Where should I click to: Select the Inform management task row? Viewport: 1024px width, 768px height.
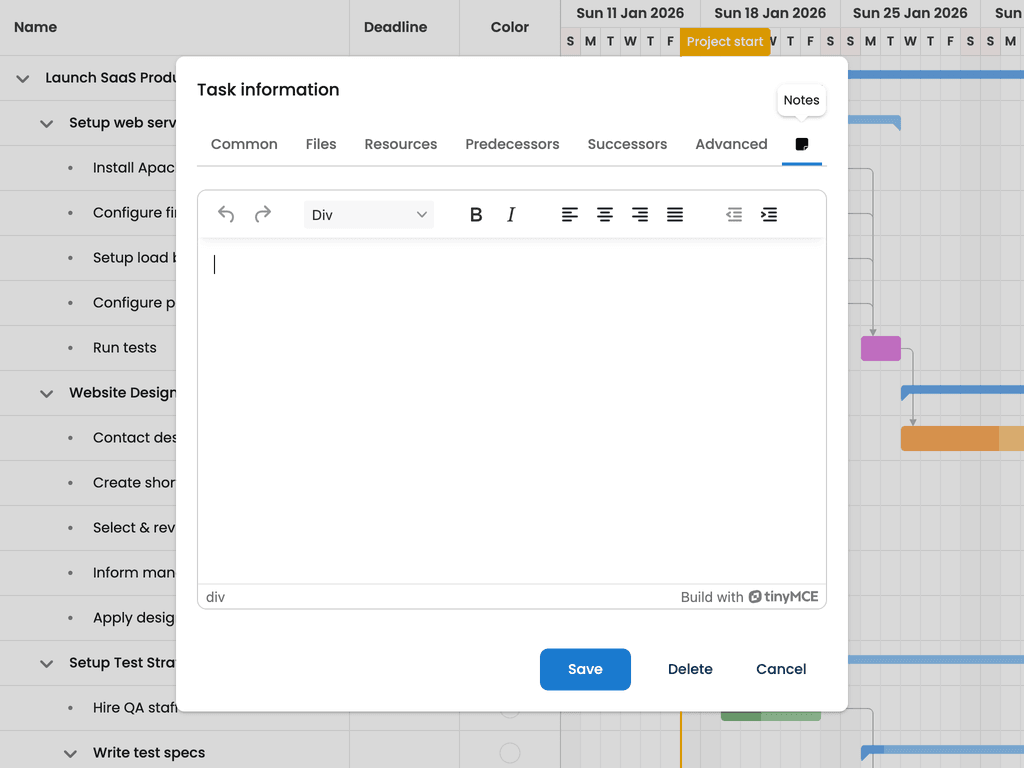(88, 573)
